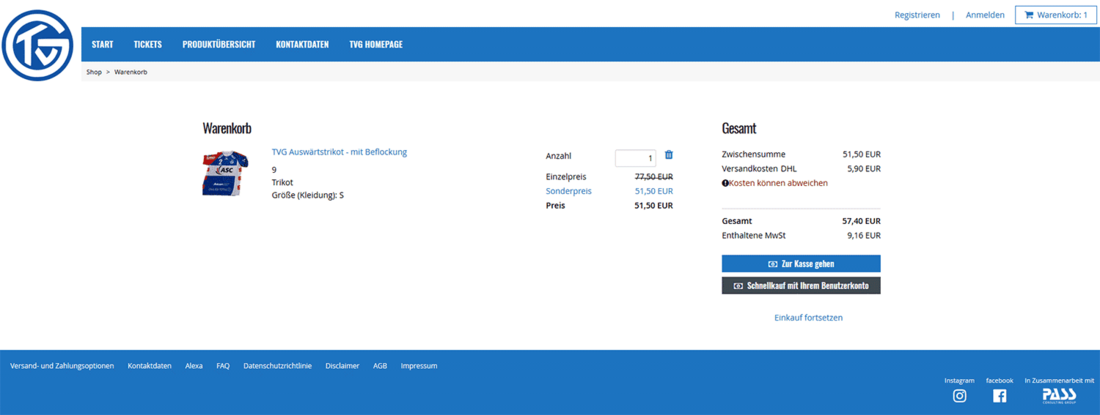Open Kontaktdaten in the footer
The image size is (1100, 415).
[x=149, y=366]
